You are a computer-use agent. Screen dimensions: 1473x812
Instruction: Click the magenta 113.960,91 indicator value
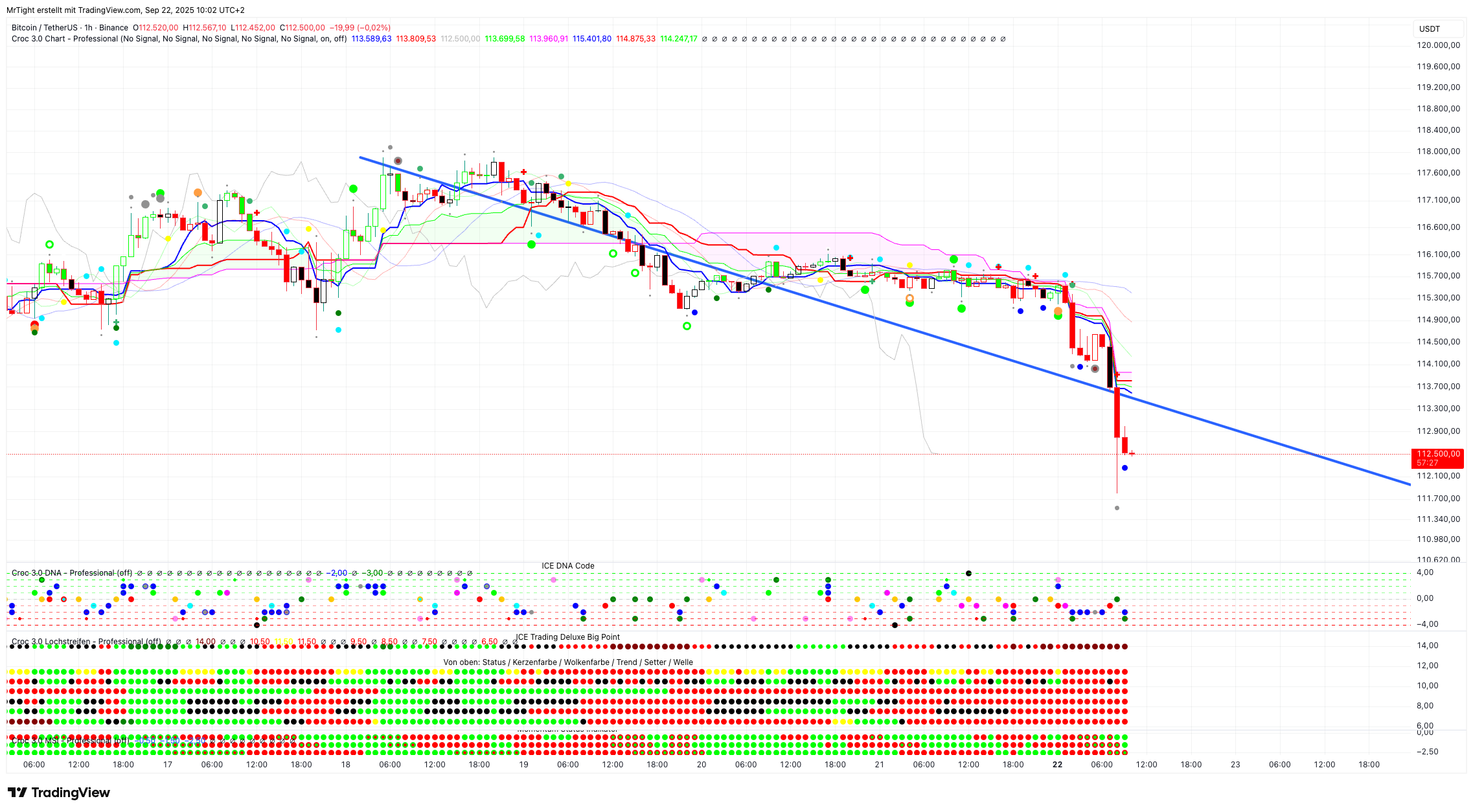click(x=548, y=39)
